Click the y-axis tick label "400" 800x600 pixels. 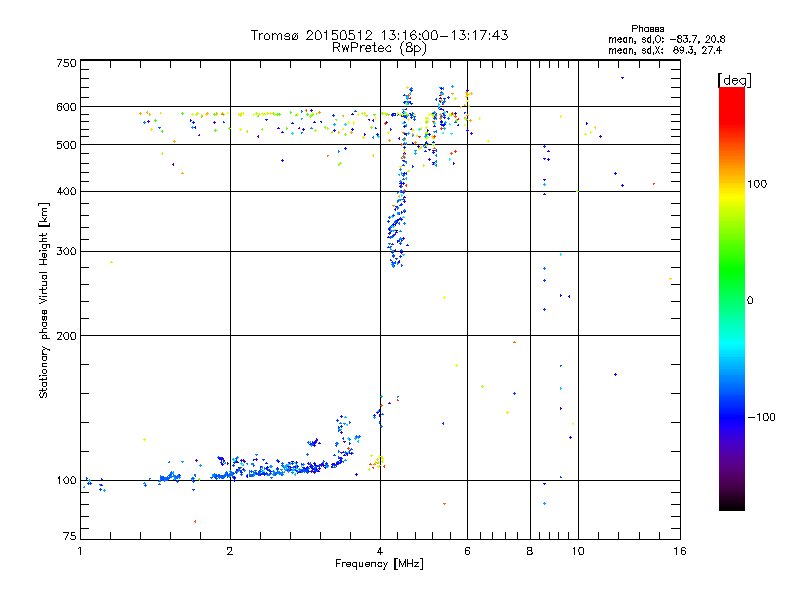(x=66, y=192)
